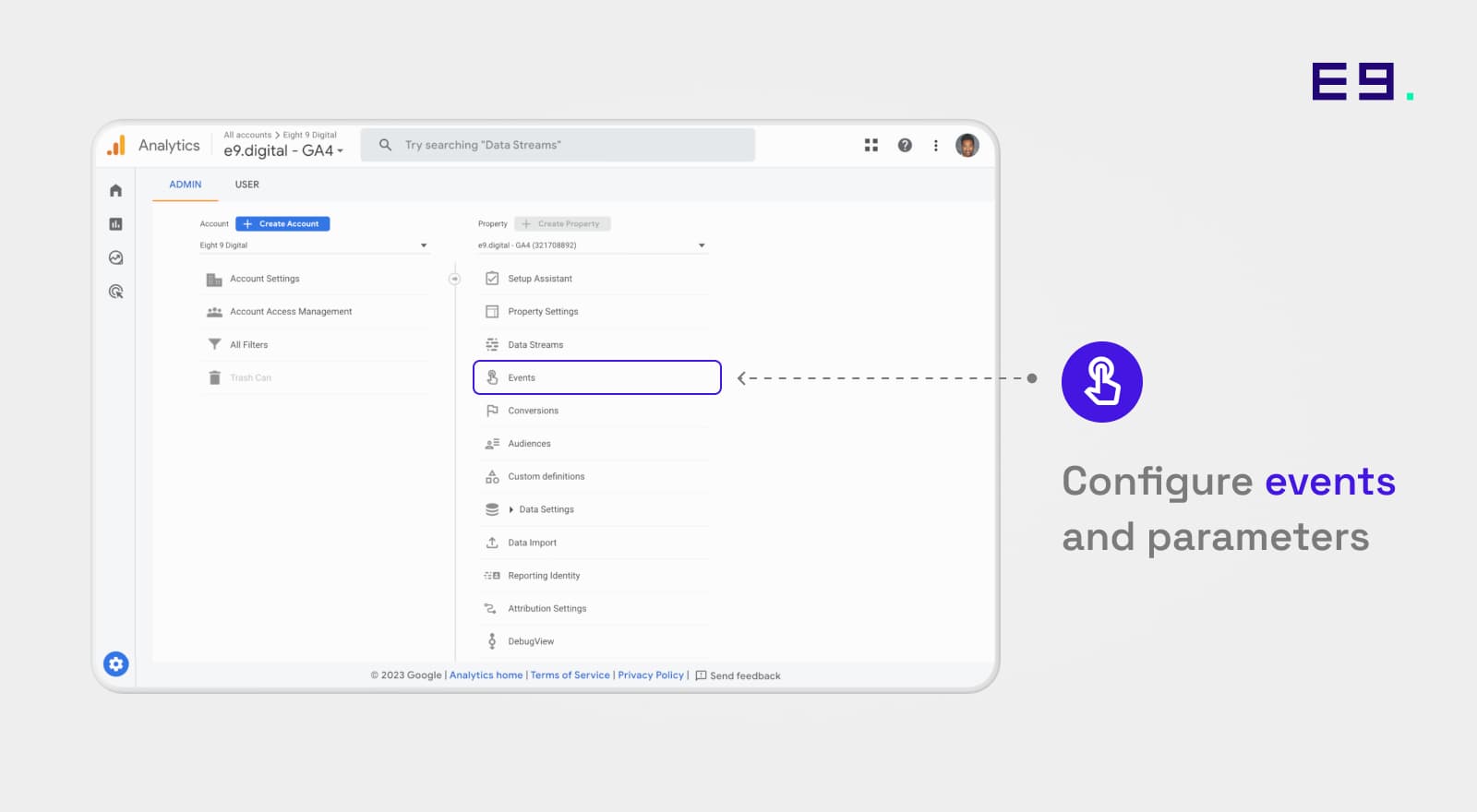Open the Google apps grid icon
The image size is (1477, 812).
pyautogui.click(x=871, y=145)
